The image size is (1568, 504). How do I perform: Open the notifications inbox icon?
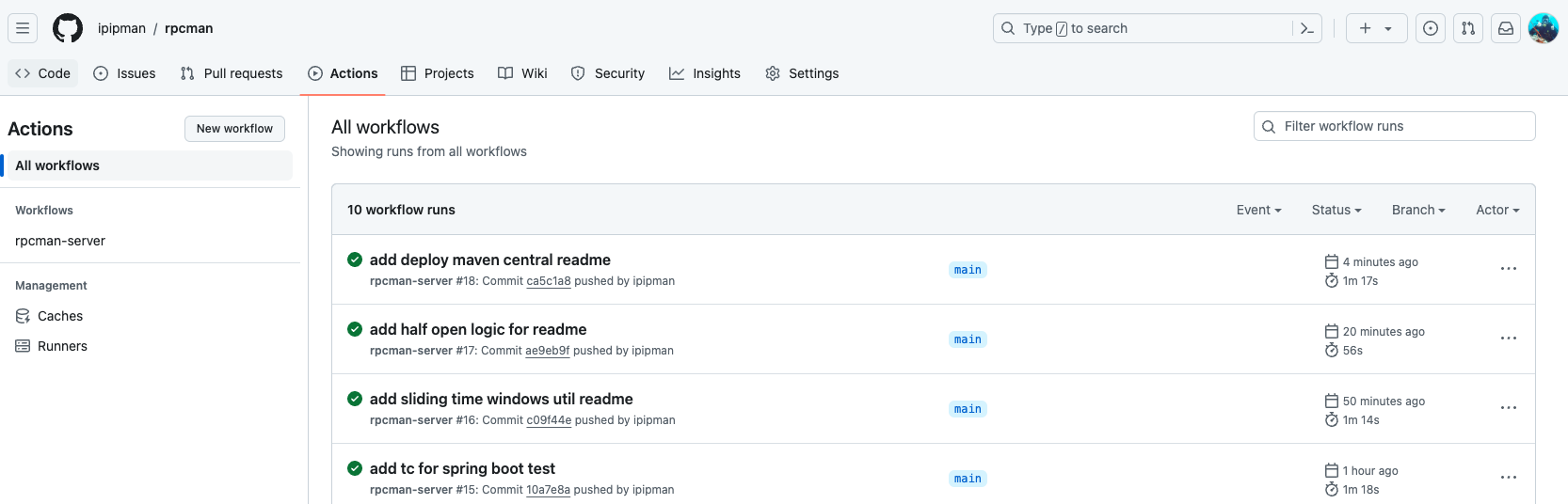pyautogui.click(x=1506, y=28)
